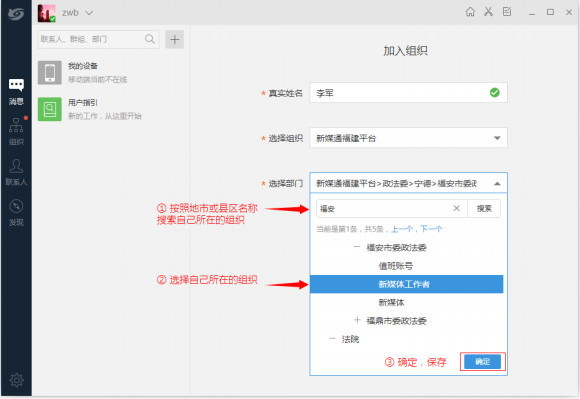Click the home icon in title bar
The height and width of the screenshot is (399, 580).
470,12
